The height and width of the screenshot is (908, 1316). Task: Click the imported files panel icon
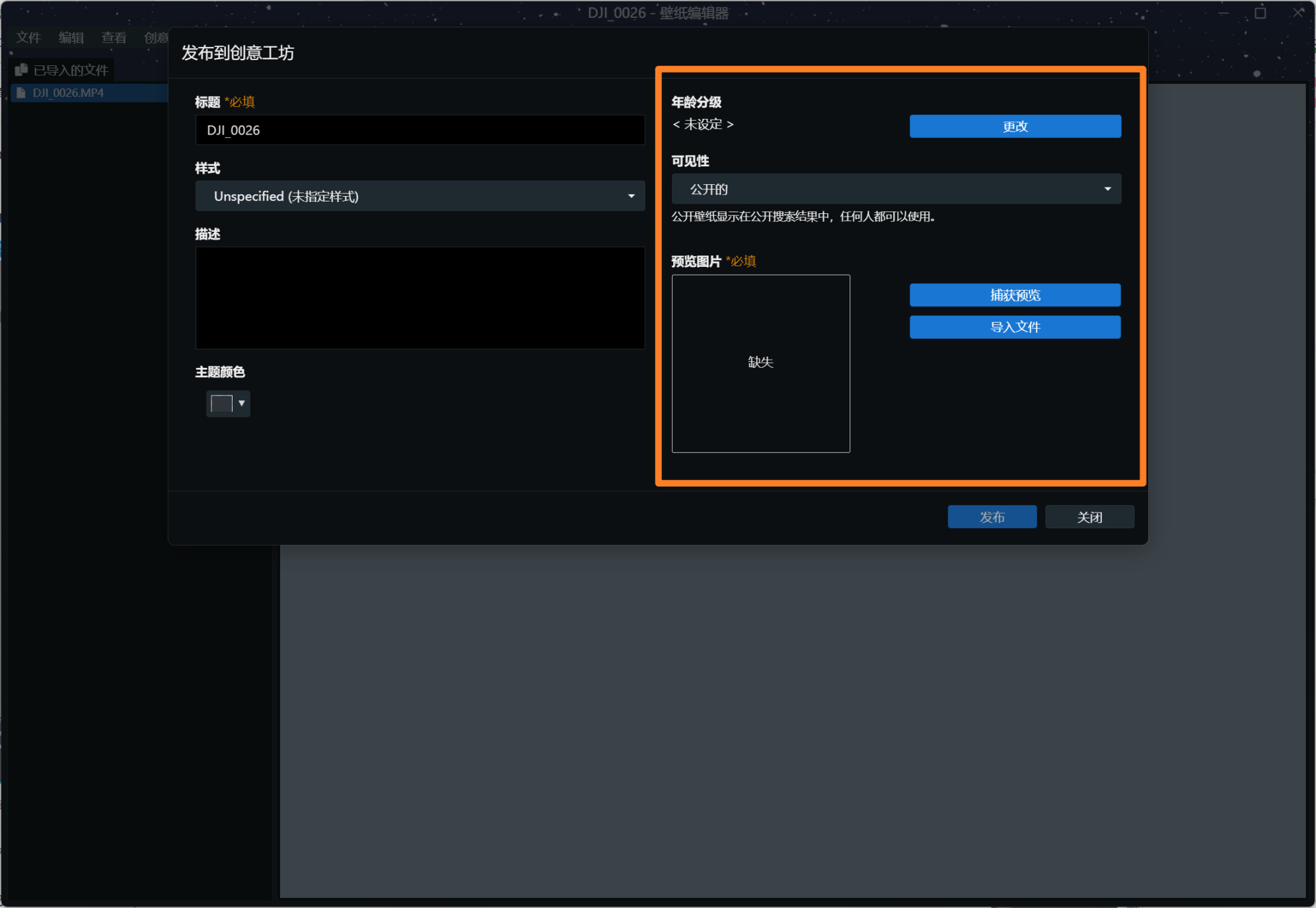[x=21, y=70]
